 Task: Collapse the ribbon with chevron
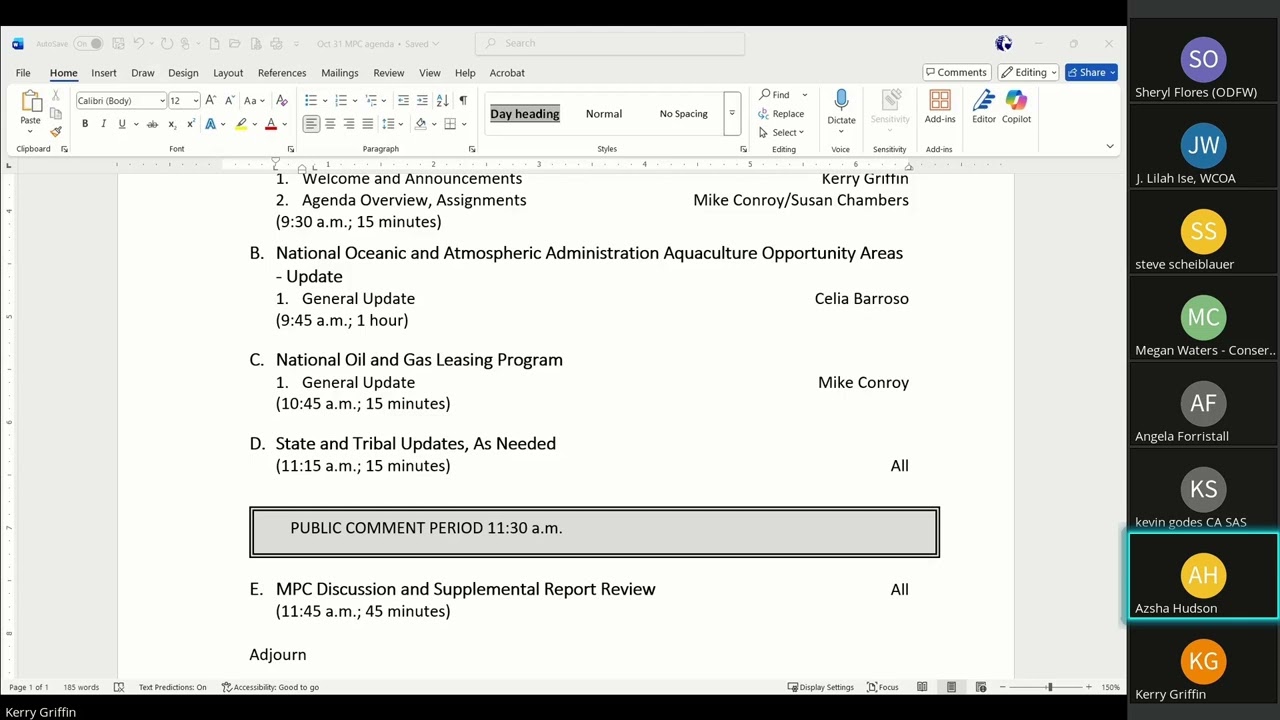pyautogui.click(x=1109, y=147)
